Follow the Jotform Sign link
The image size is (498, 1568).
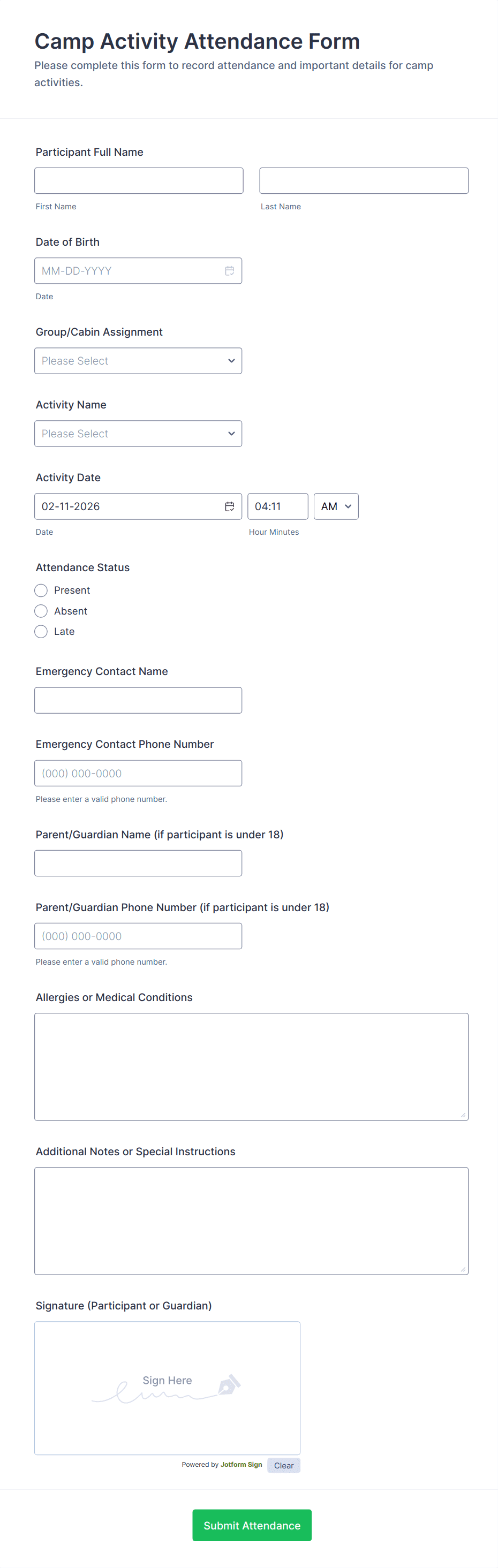241,1465
